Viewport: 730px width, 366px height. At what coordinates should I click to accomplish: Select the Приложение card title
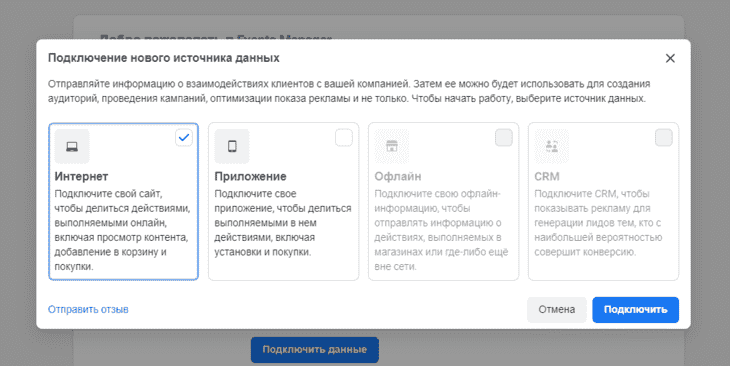click(250, 176)
